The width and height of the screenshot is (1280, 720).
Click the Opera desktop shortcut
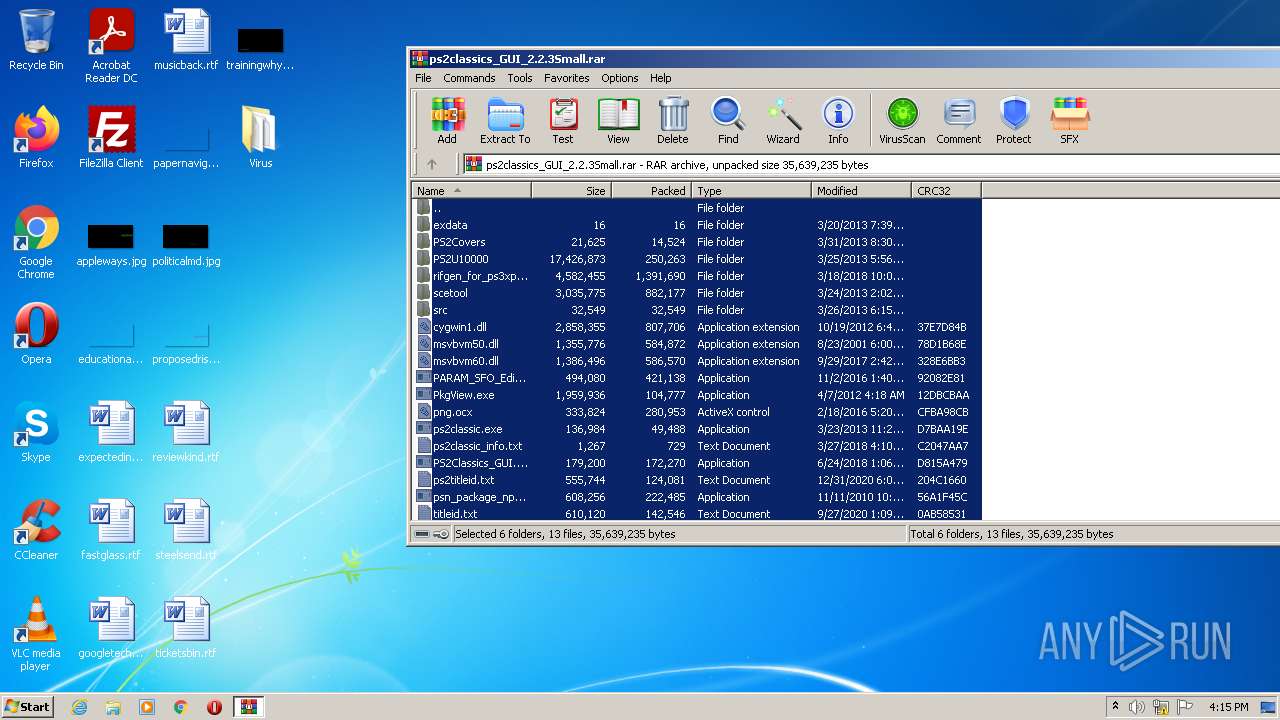36,334
